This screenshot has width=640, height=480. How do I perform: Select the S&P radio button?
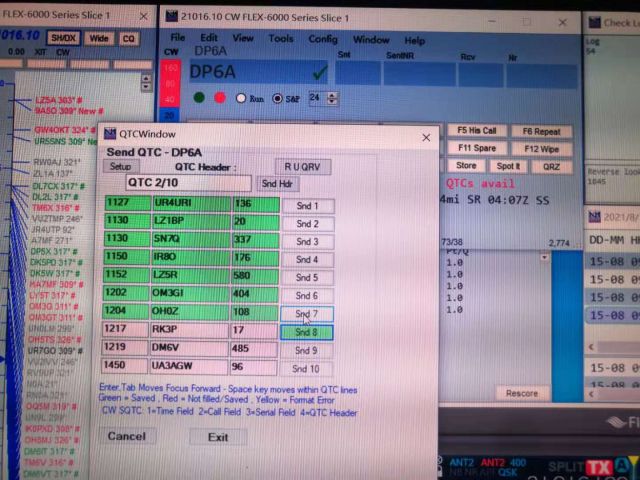coord(278,98)
